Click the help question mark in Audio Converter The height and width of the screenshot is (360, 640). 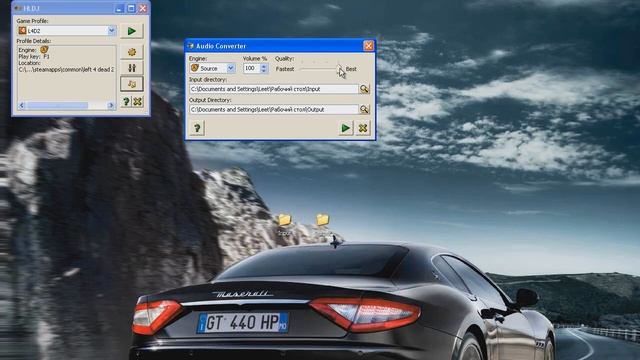tap(197, 128)
